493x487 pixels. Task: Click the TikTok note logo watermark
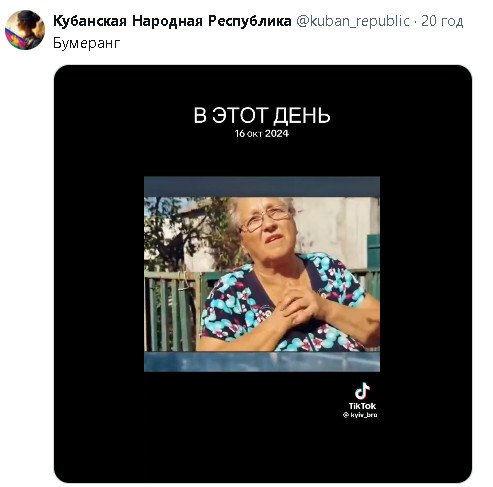(362, 391)
